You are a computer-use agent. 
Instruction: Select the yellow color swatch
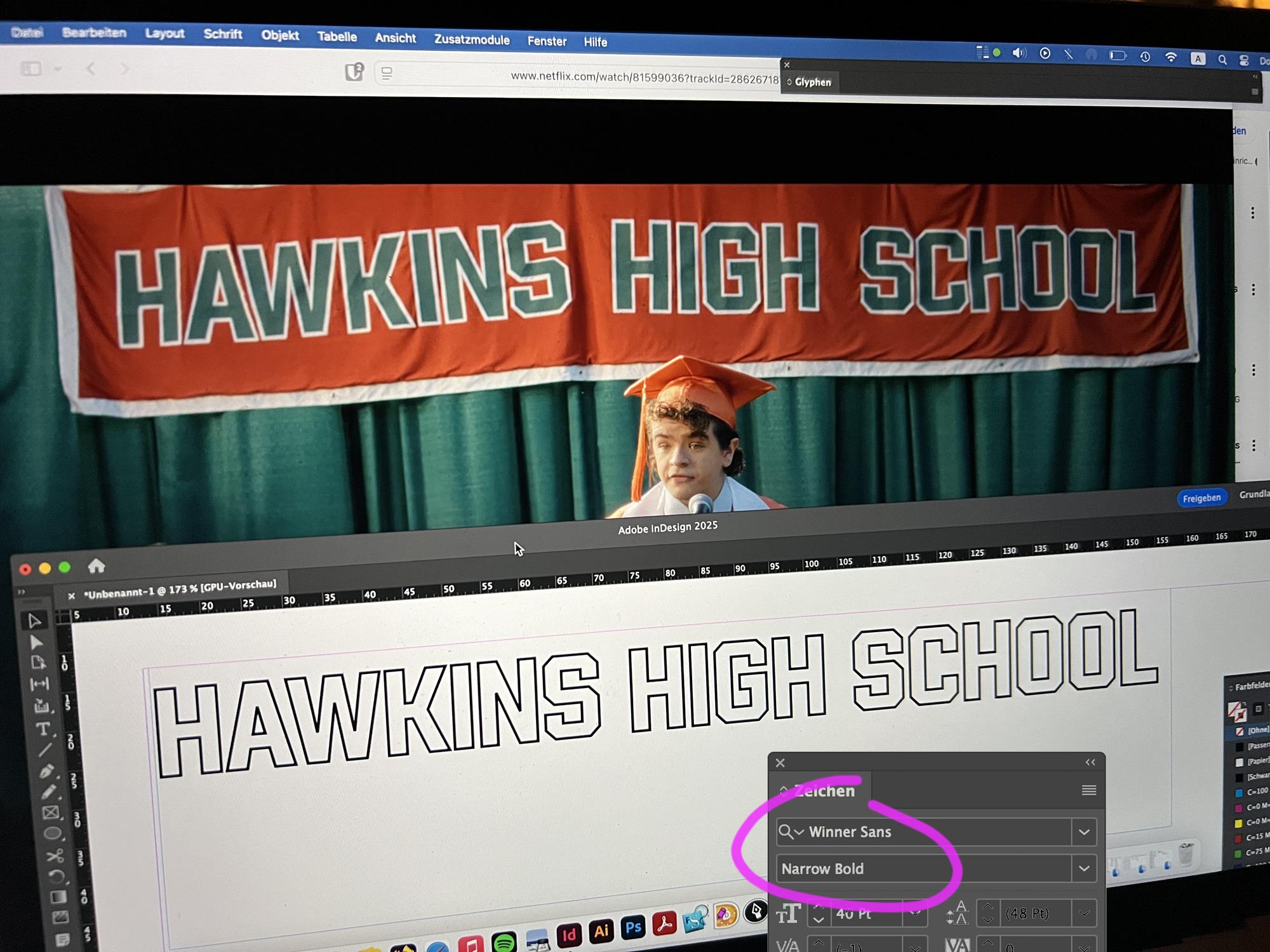point(1238,823)
